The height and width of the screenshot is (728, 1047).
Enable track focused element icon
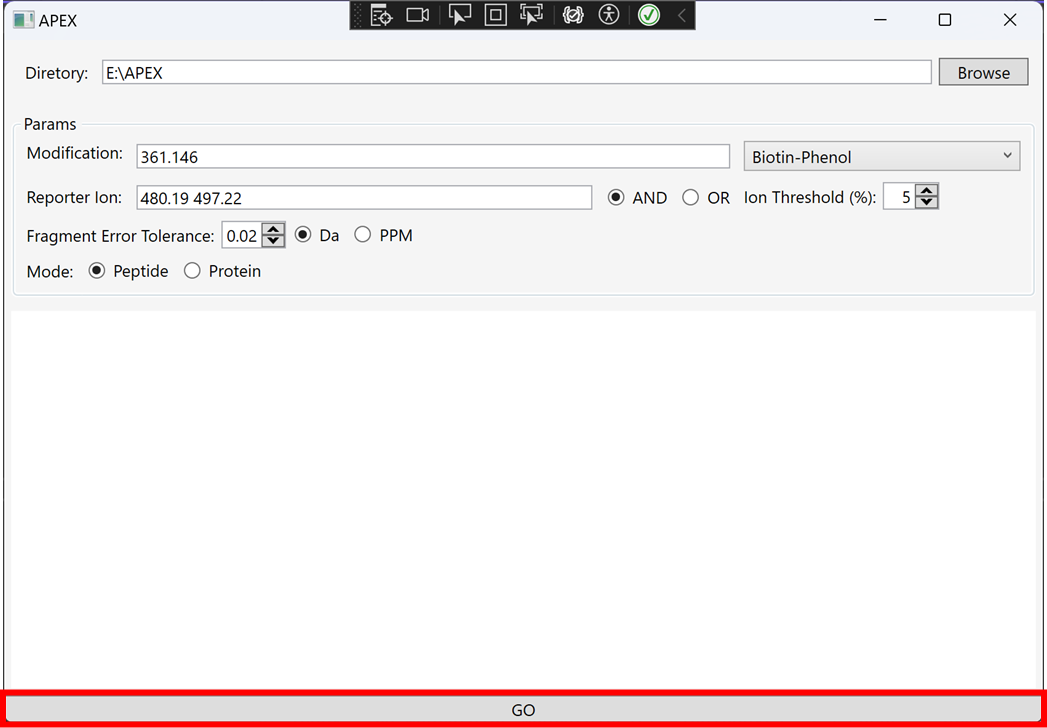click(531, 15)
